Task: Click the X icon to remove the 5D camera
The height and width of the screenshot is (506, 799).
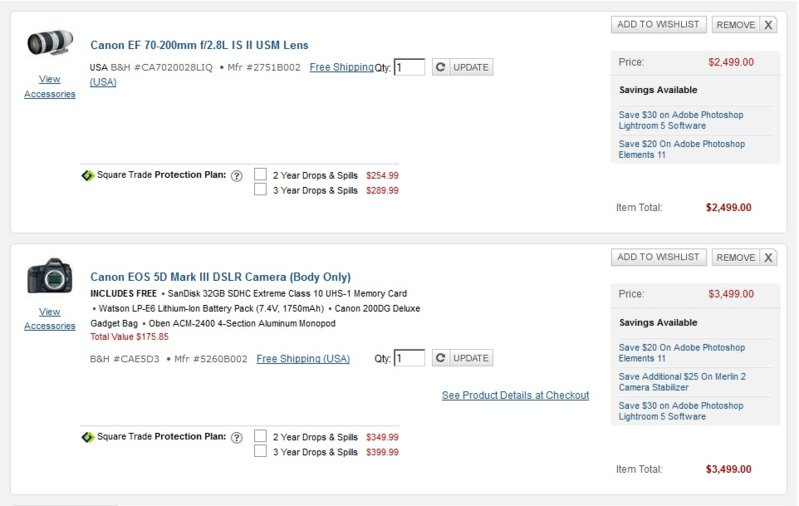Action: tap(768, 258)
